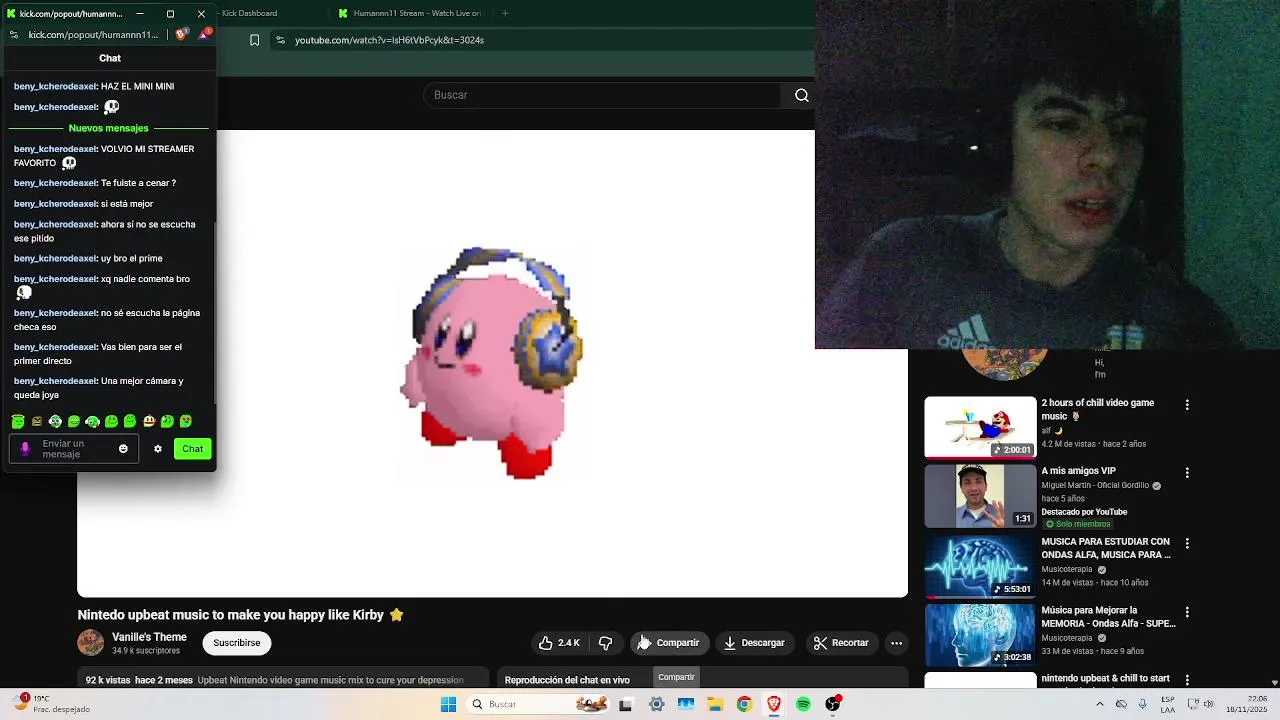Click the YouTube 'Buscar' search box
The width and height of the screenshot is (1280, 720).
tap(602, 95)
